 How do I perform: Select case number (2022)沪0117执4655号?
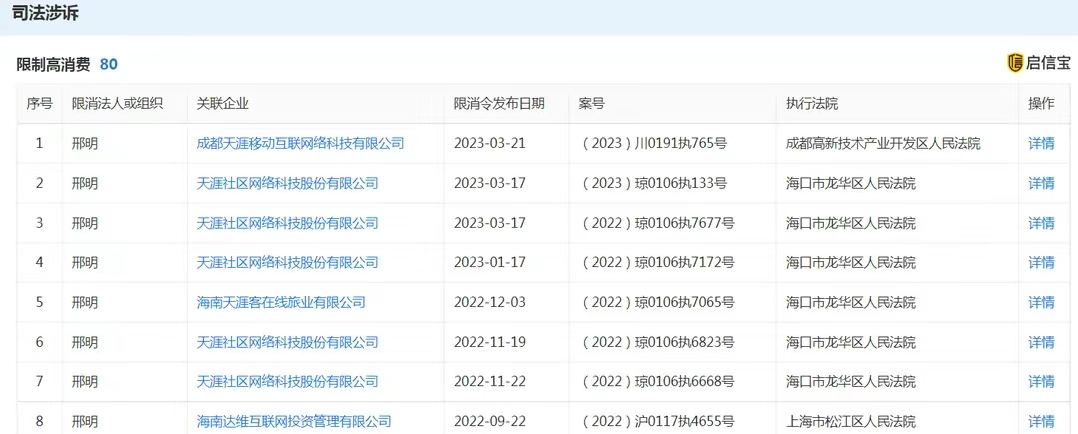pos(658,422)
